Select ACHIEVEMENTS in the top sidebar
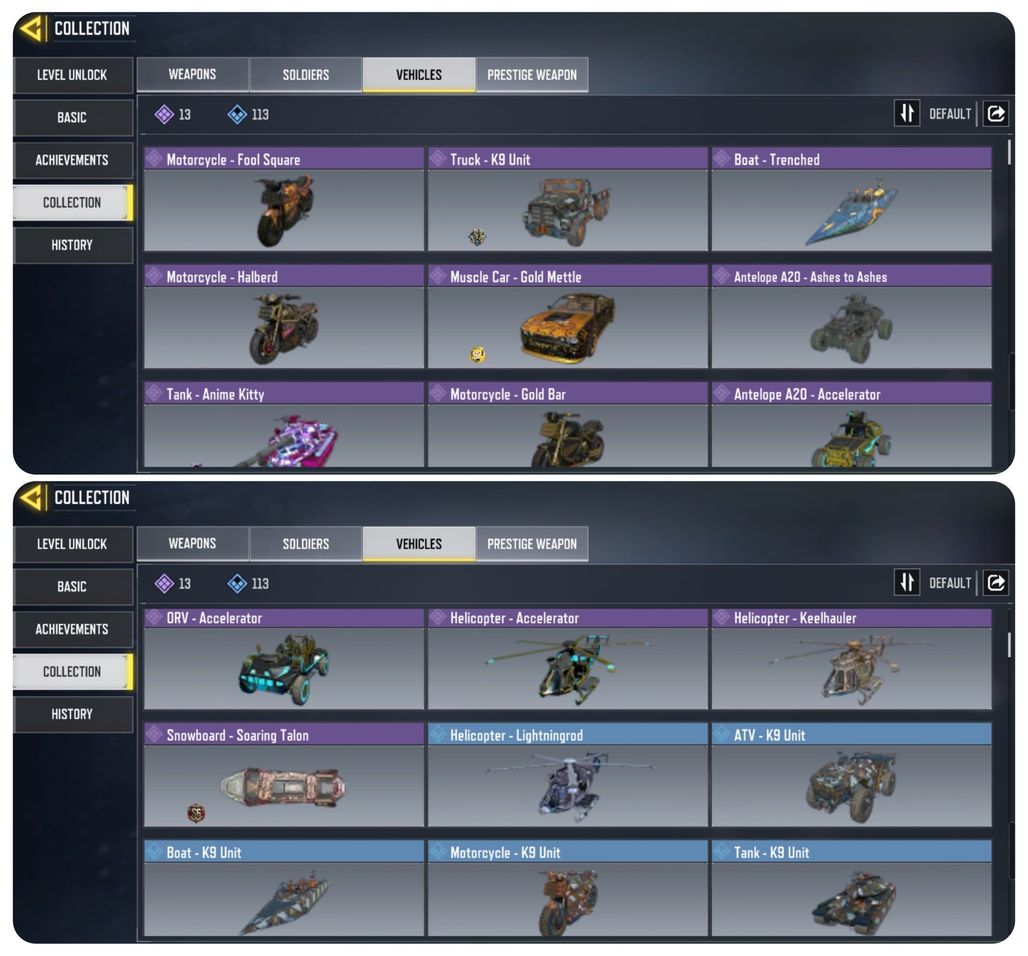Screen dimensions: 1028x956 pyautogui.click(x=72, y=160)
